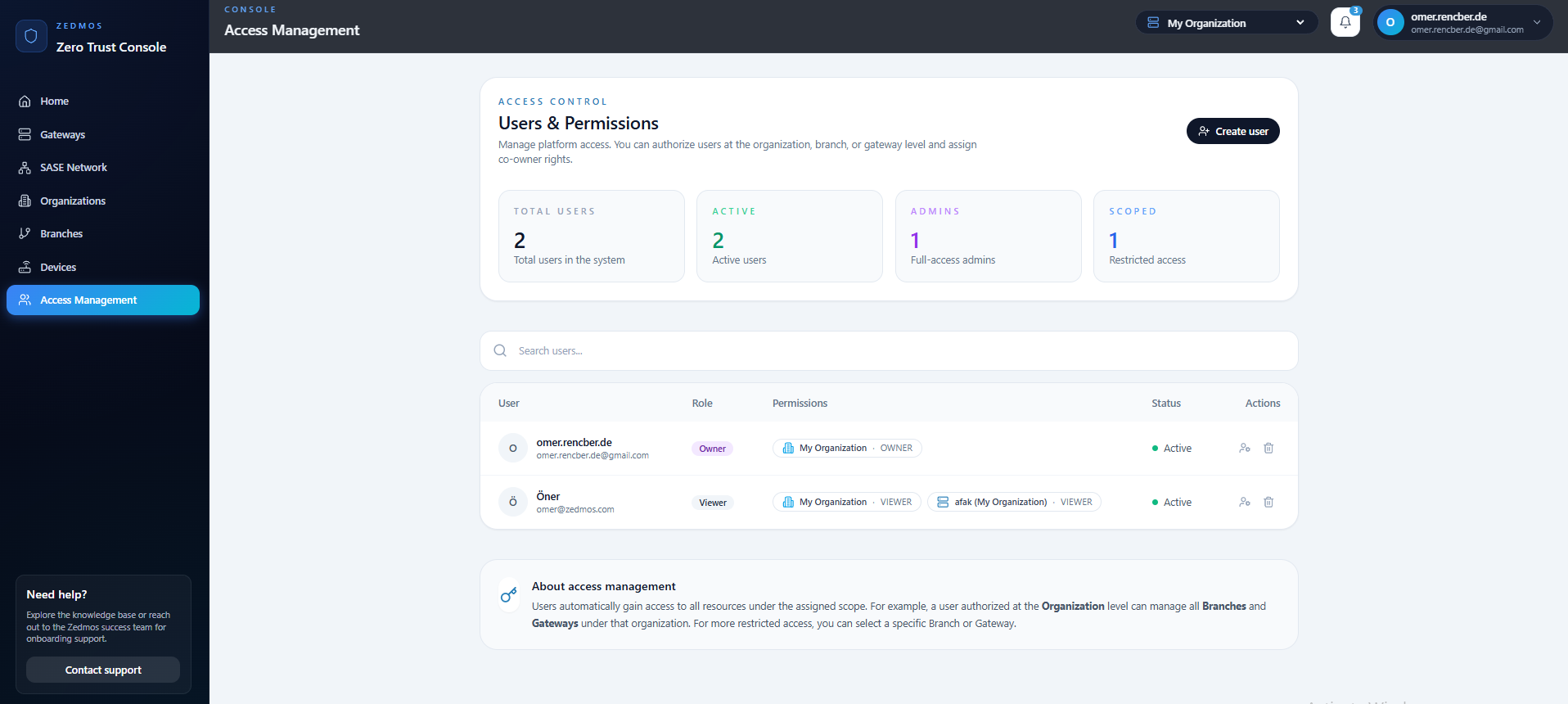The height and width of the screenshot is (704, 1568).
Task: Click the server icon in My Organization selector
Action: click(1153, 23)
